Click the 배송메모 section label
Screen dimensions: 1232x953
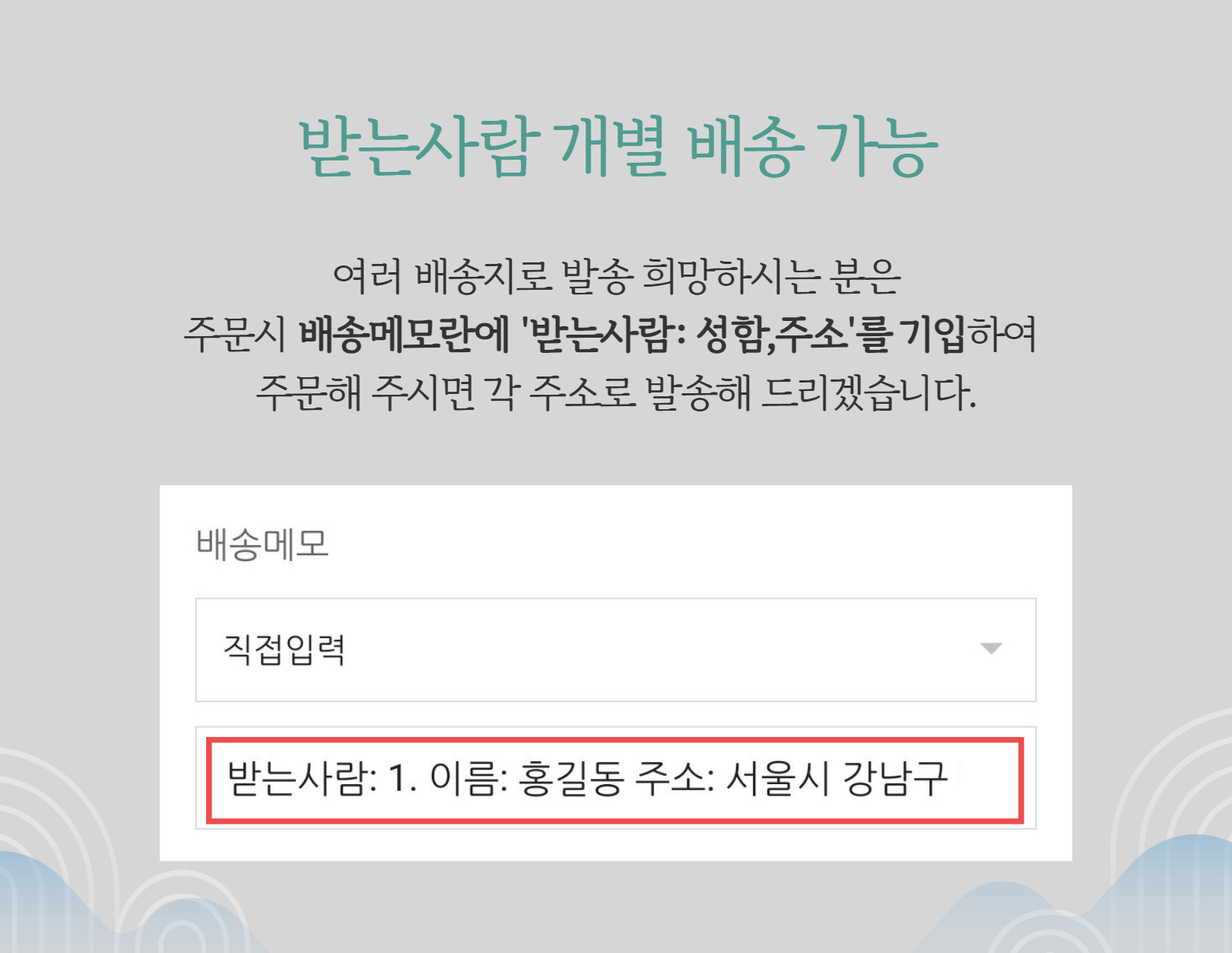click(x=262, y=545)
